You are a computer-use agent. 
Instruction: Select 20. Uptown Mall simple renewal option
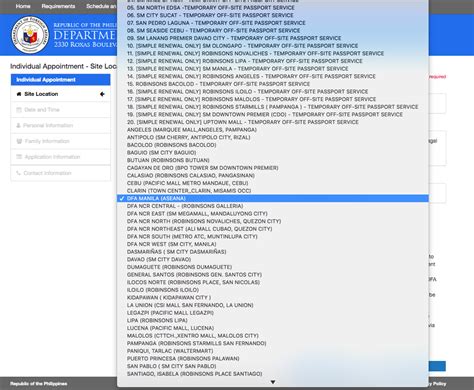tap(273, 122)
